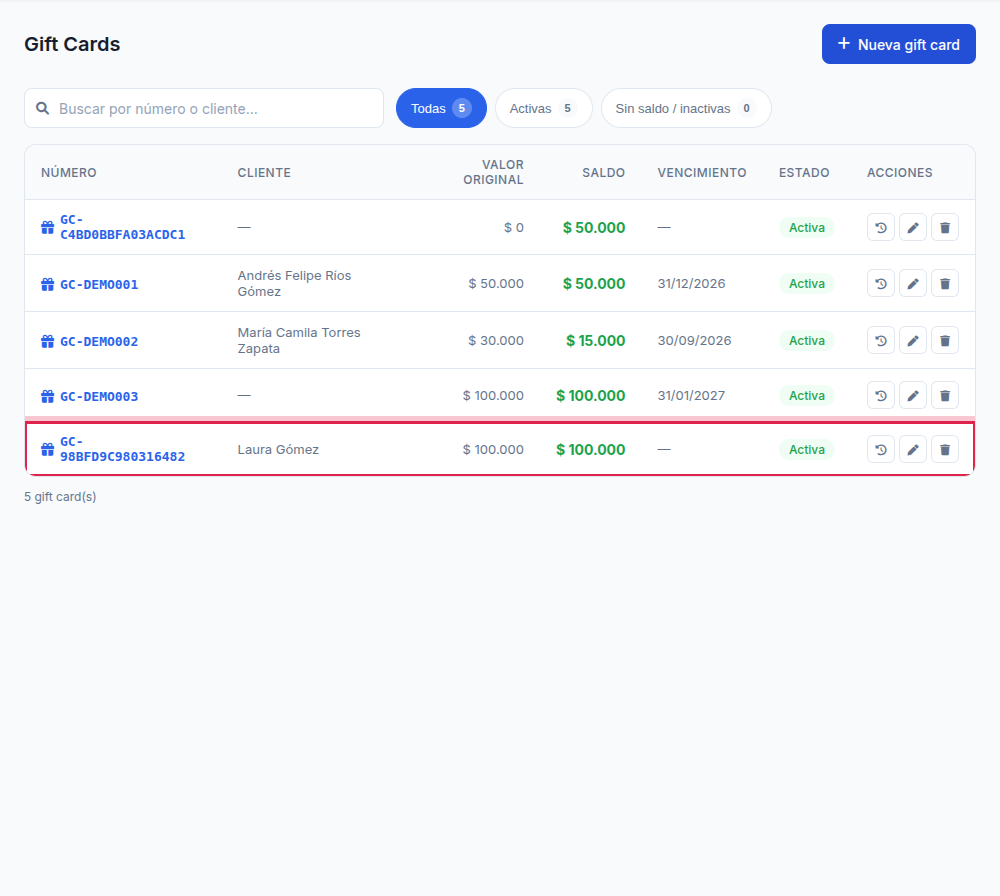This screenshot has width=1000, height=896.
Task: Click trash icon on GC-DEMO002 row
Action: pos(945,341)
